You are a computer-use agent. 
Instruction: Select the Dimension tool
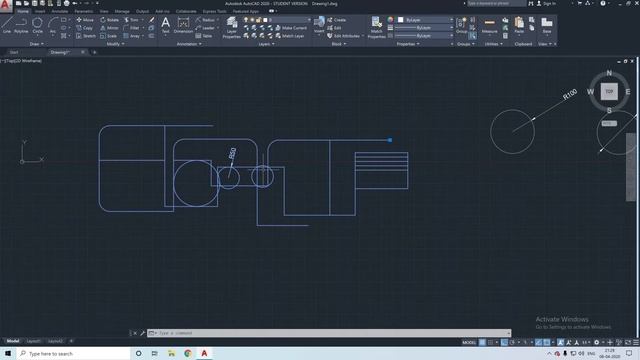183,25
